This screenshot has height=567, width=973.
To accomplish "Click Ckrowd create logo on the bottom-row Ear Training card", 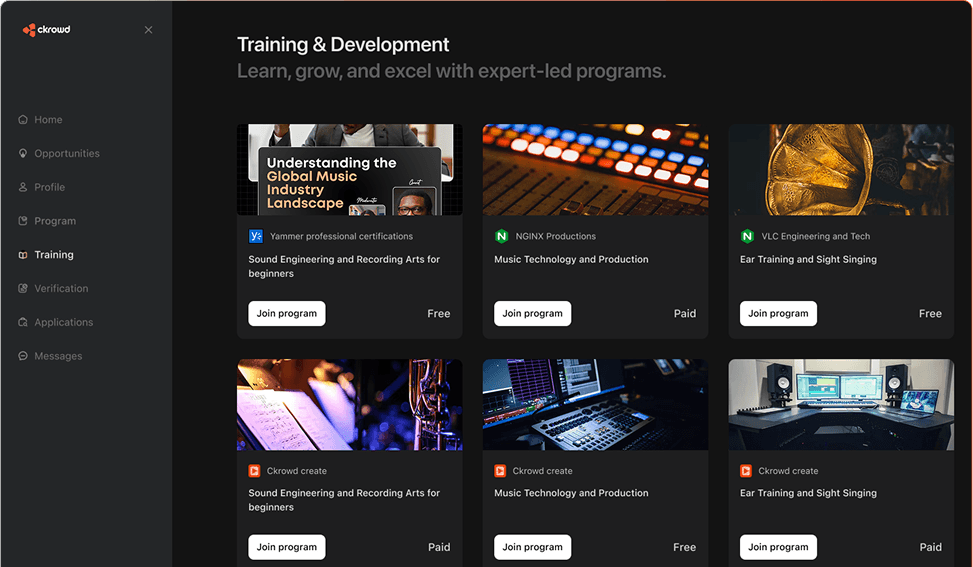I will point(746,471).
